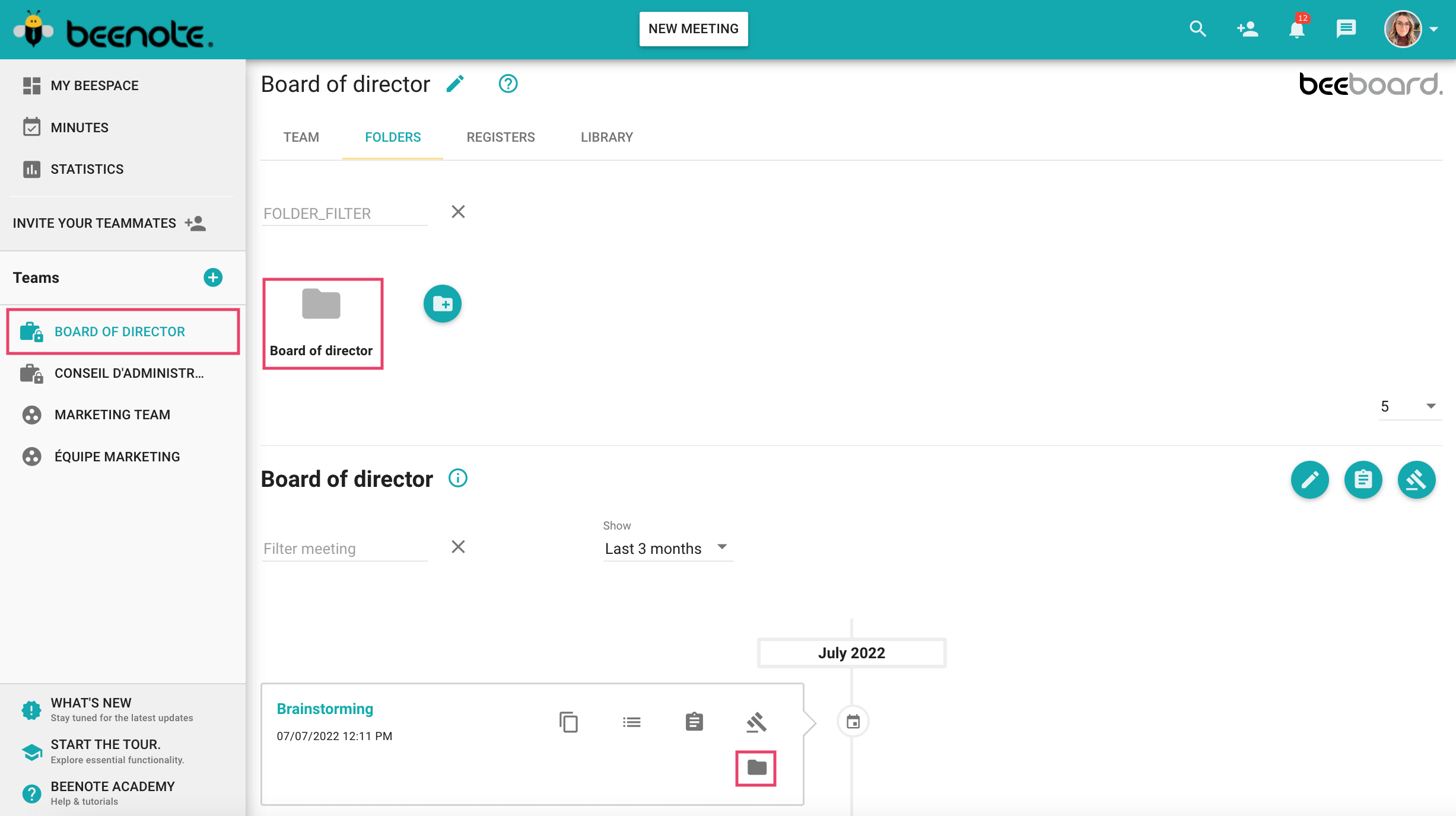The height and width of the screenshot is (816, 1456).
Task: Switch to the FOLDERS tab
Action: [x=393, y=138]
